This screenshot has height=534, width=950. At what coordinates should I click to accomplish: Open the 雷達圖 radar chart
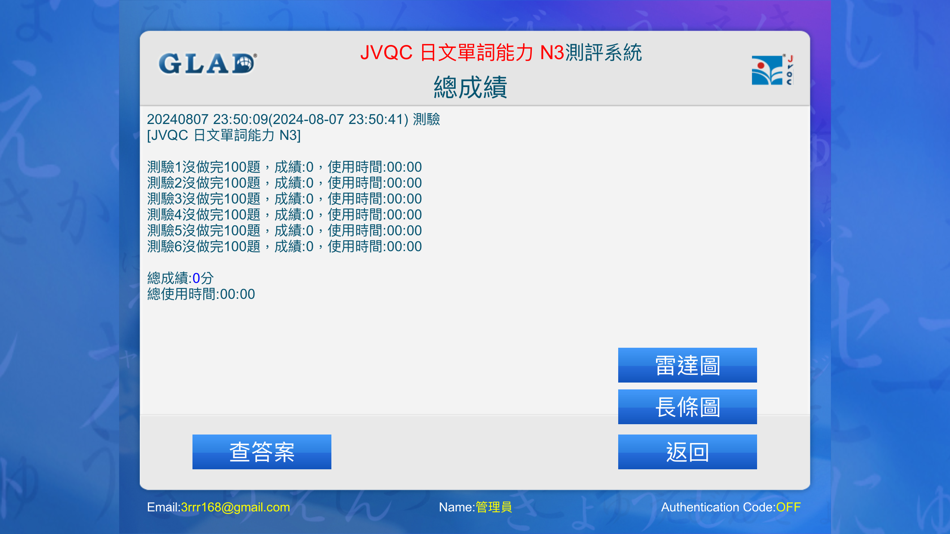point(687,365)
